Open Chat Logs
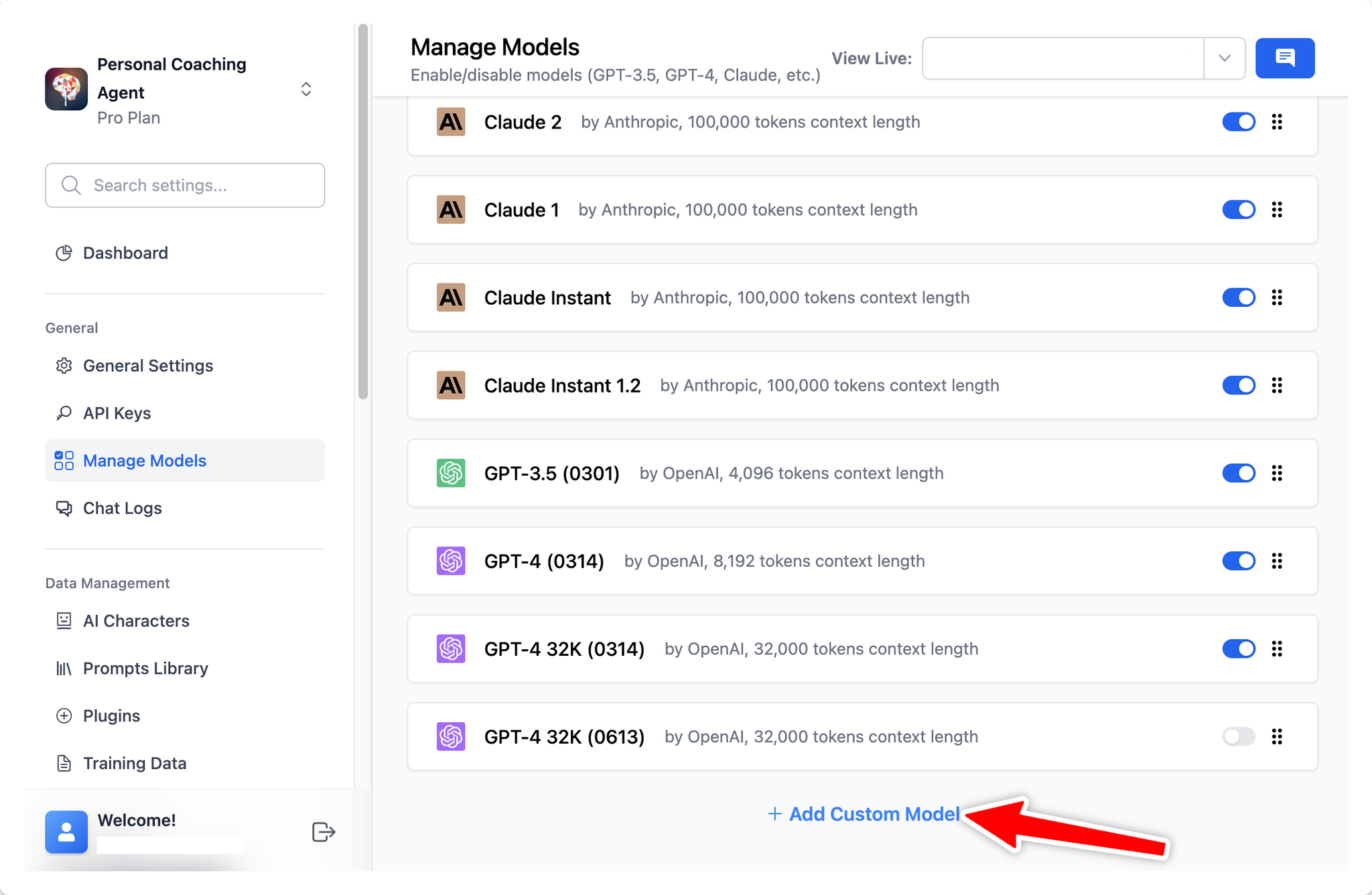This screenshot has height=895, width=1372. 185,508
